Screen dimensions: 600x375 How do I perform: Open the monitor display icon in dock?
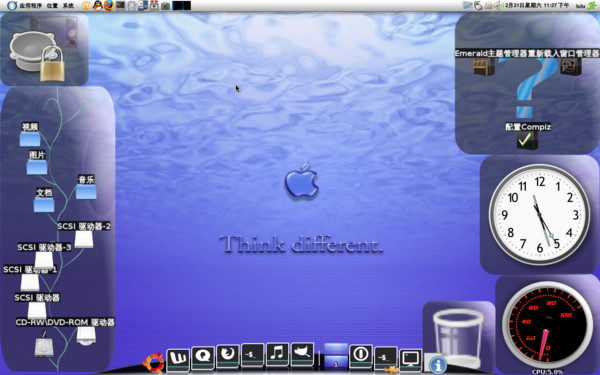point(411,360)
